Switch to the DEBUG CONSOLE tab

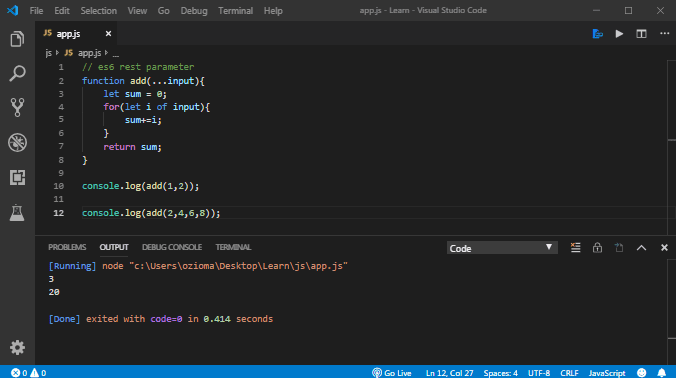(x=172, y=247)
